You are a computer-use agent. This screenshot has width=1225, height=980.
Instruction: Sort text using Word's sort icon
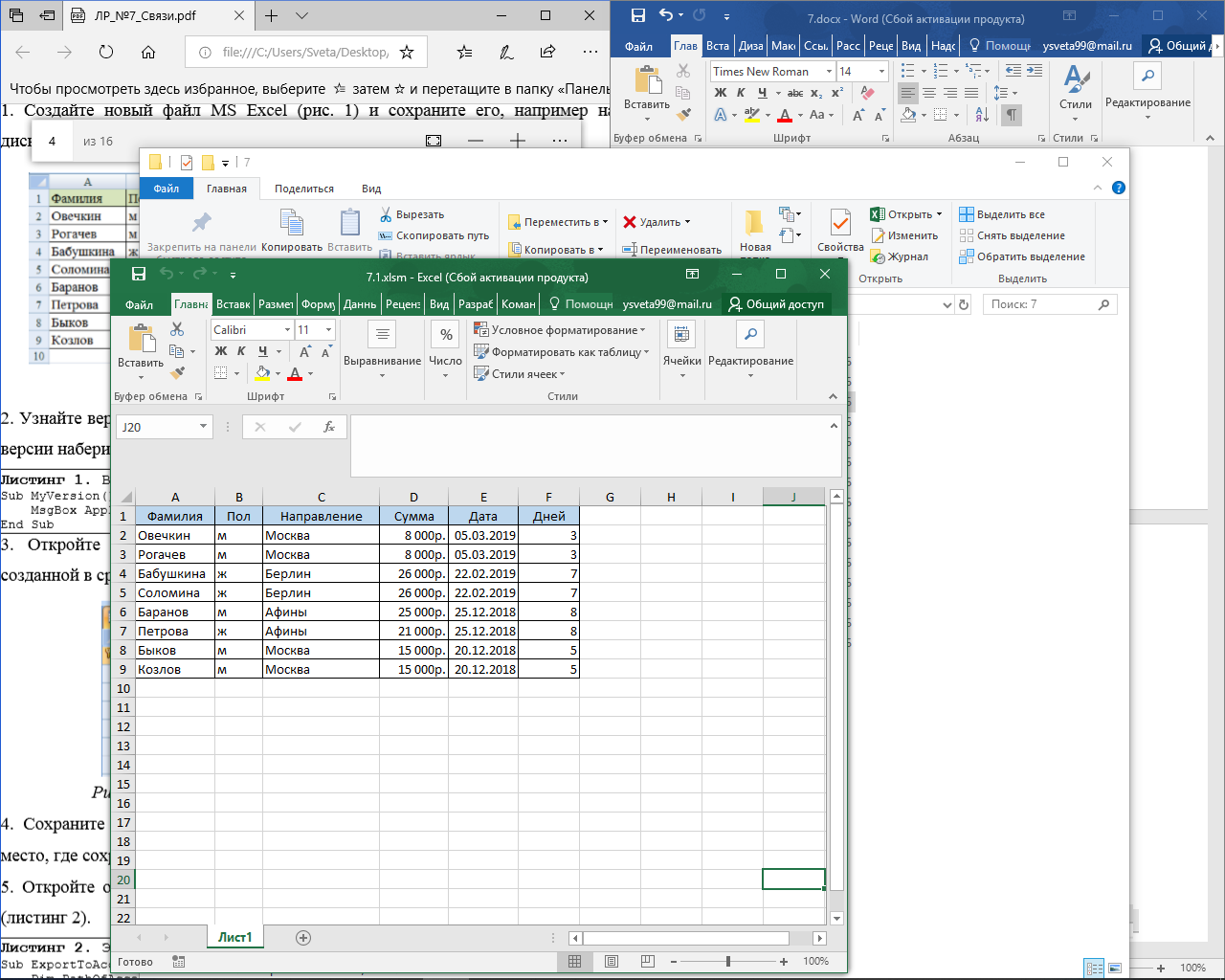(x=982, y=115)
